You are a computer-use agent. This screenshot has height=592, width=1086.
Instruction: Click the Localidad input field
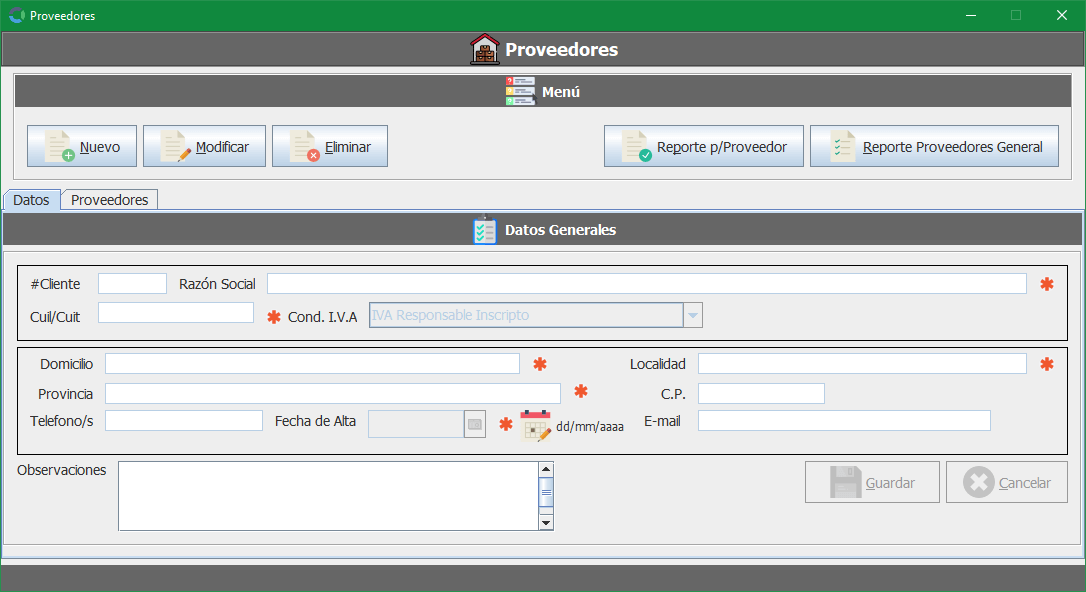click(861, 364)
